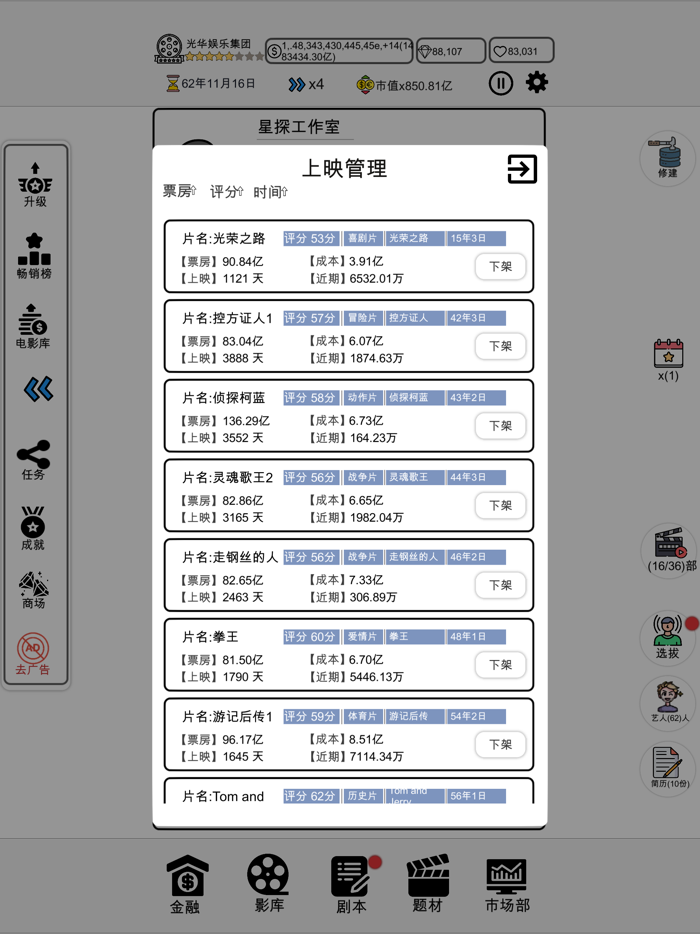
Task: Open the 选拔 talent selection icon
Action: (x=668, y=637)
